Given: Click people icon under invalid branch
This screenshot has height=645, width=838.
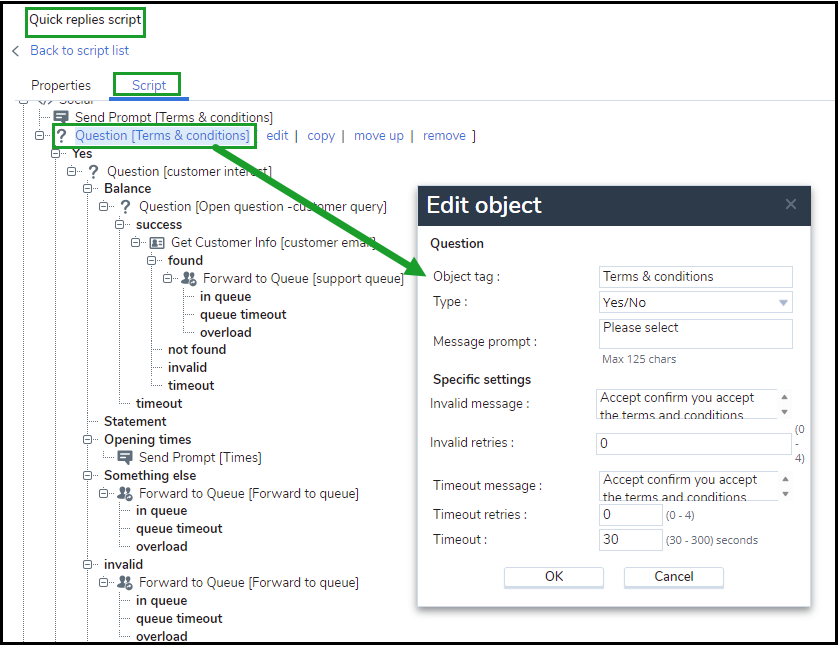Looking at the screenshot, I should [125, 582].
